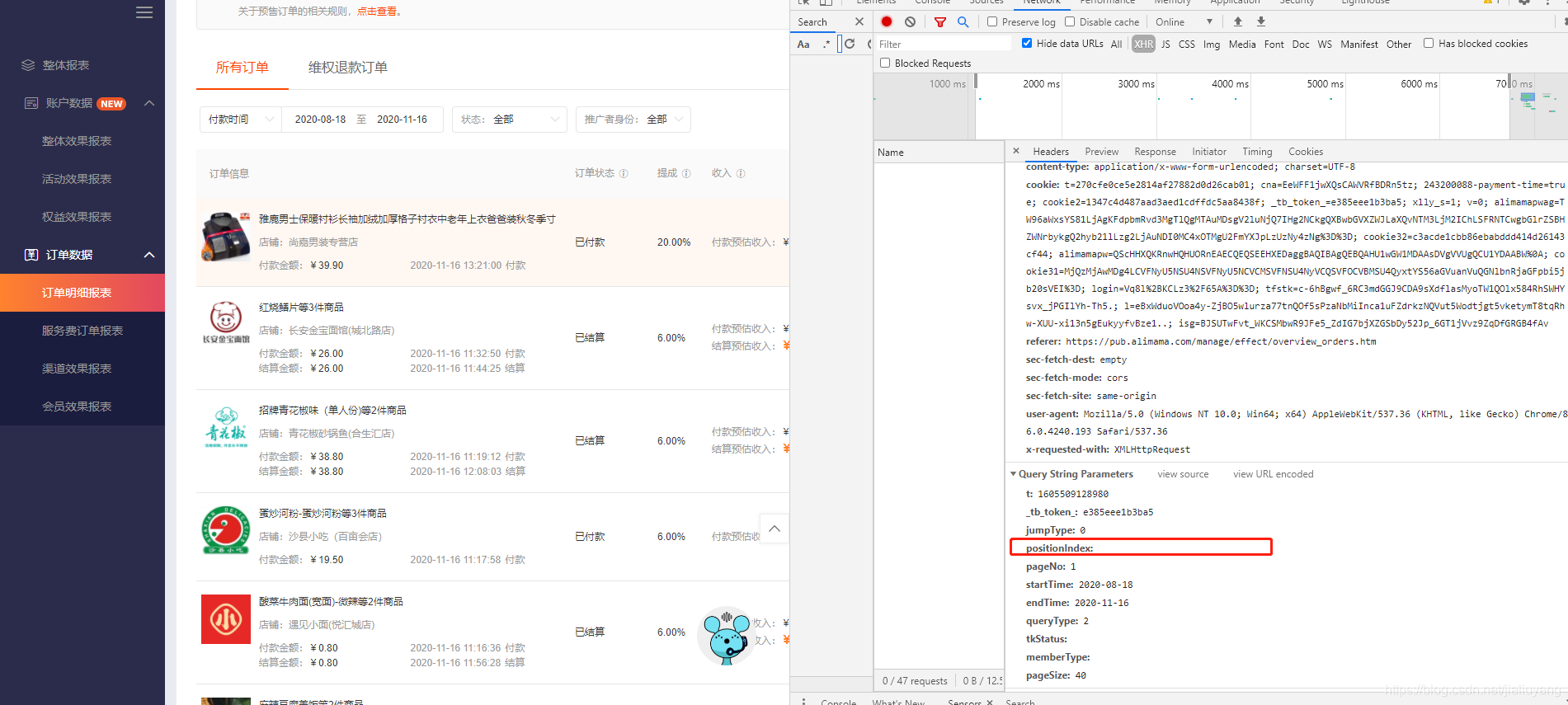The width and height of the screenshot is (1568, 705).
Task: Switch to the 所有订单 tab
Action: (242, 68)
